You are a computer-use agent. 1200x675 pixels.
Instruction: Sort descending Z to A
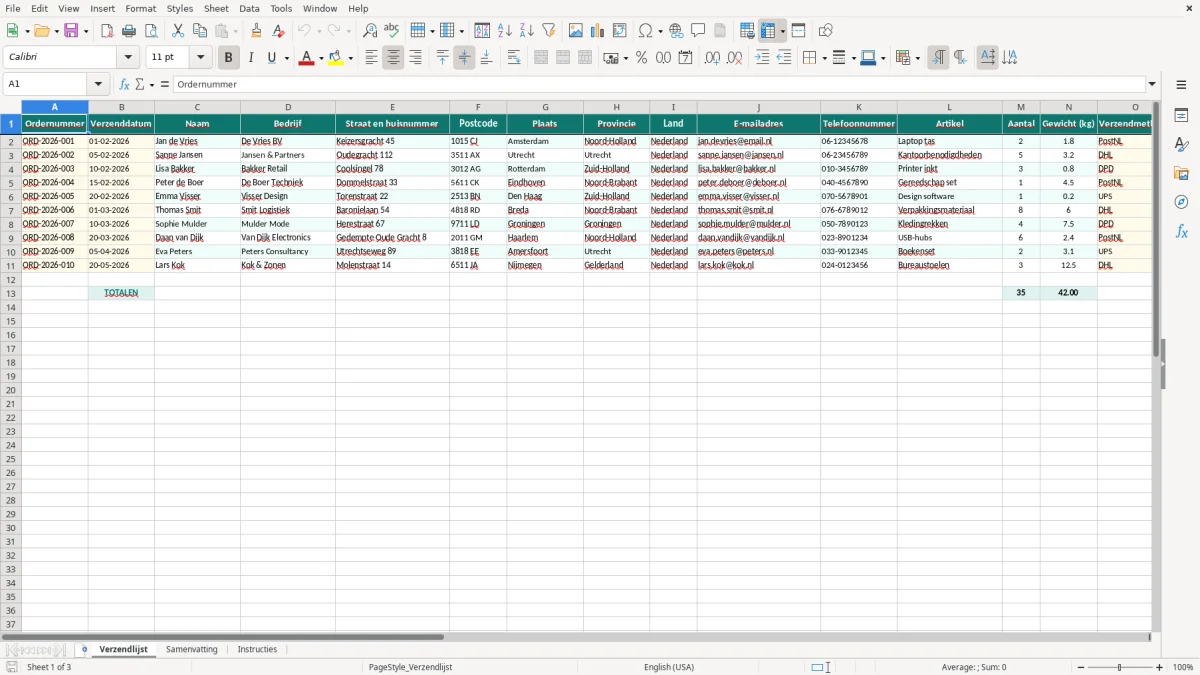(x=527, y=31)
